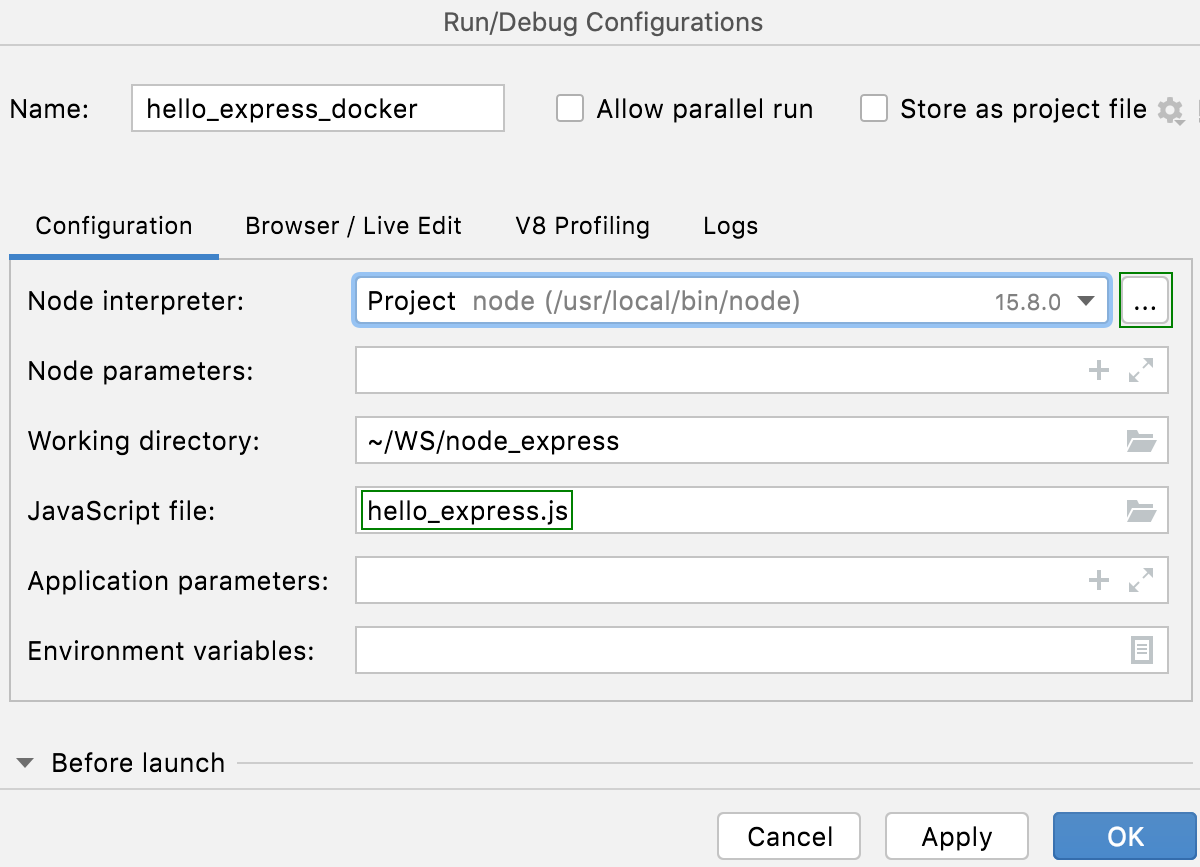Open the Environment variables editor icon
The height and width of the screenshot is (867, 1200).
(x=1140, y=650)
